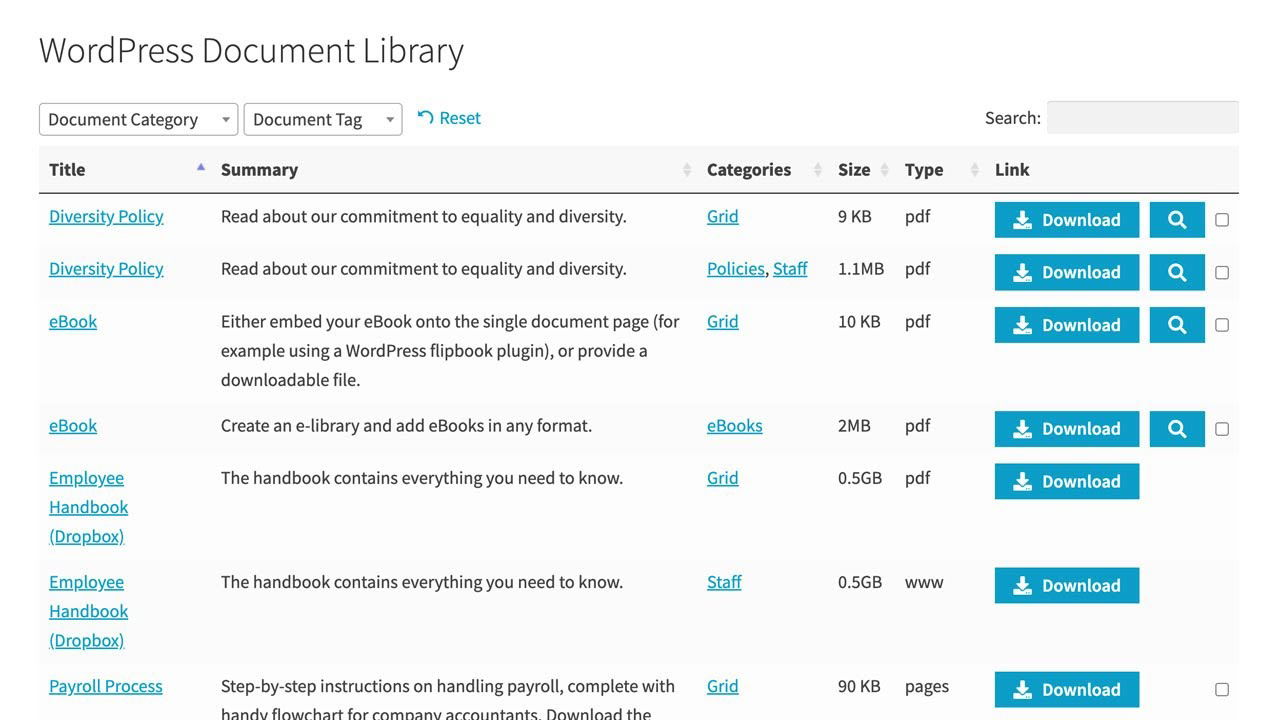Sort the table by the Title column arrow

coord(201,169)
